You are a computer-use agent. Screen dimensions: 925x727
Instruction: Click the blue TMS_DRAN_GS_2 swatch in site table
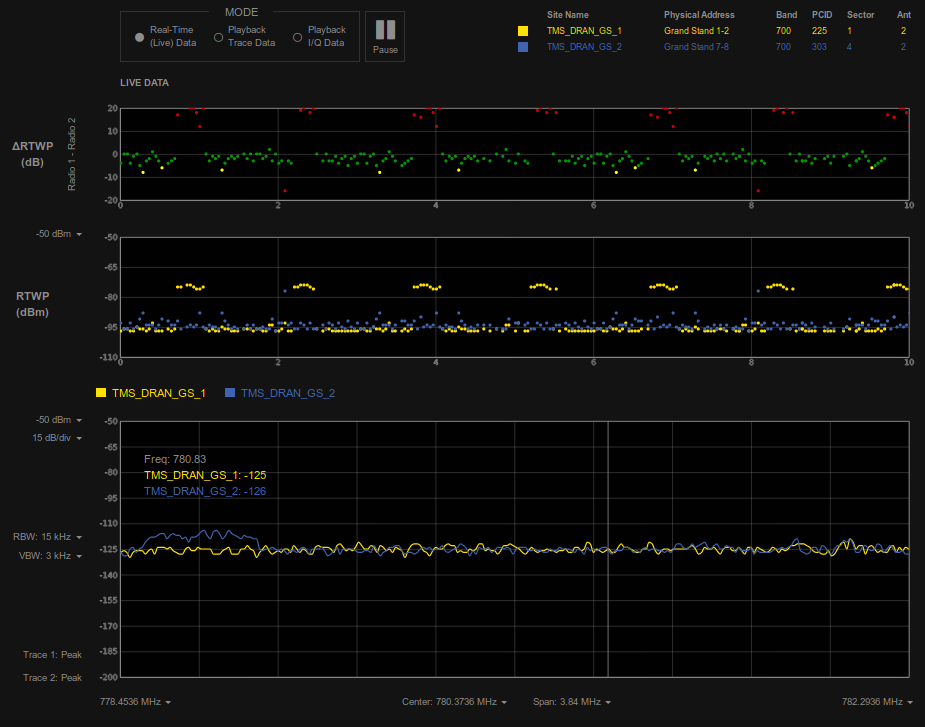click(x=523, y=47)
